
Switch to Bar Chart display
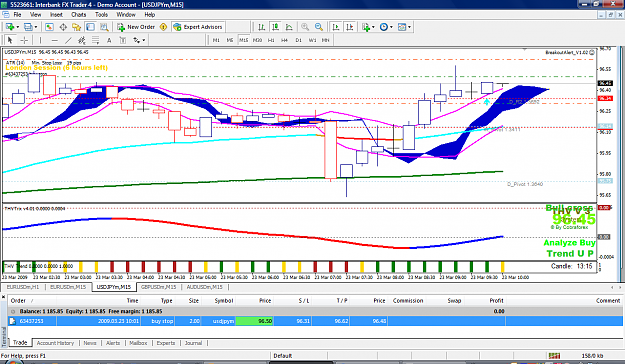pos(261,27)
